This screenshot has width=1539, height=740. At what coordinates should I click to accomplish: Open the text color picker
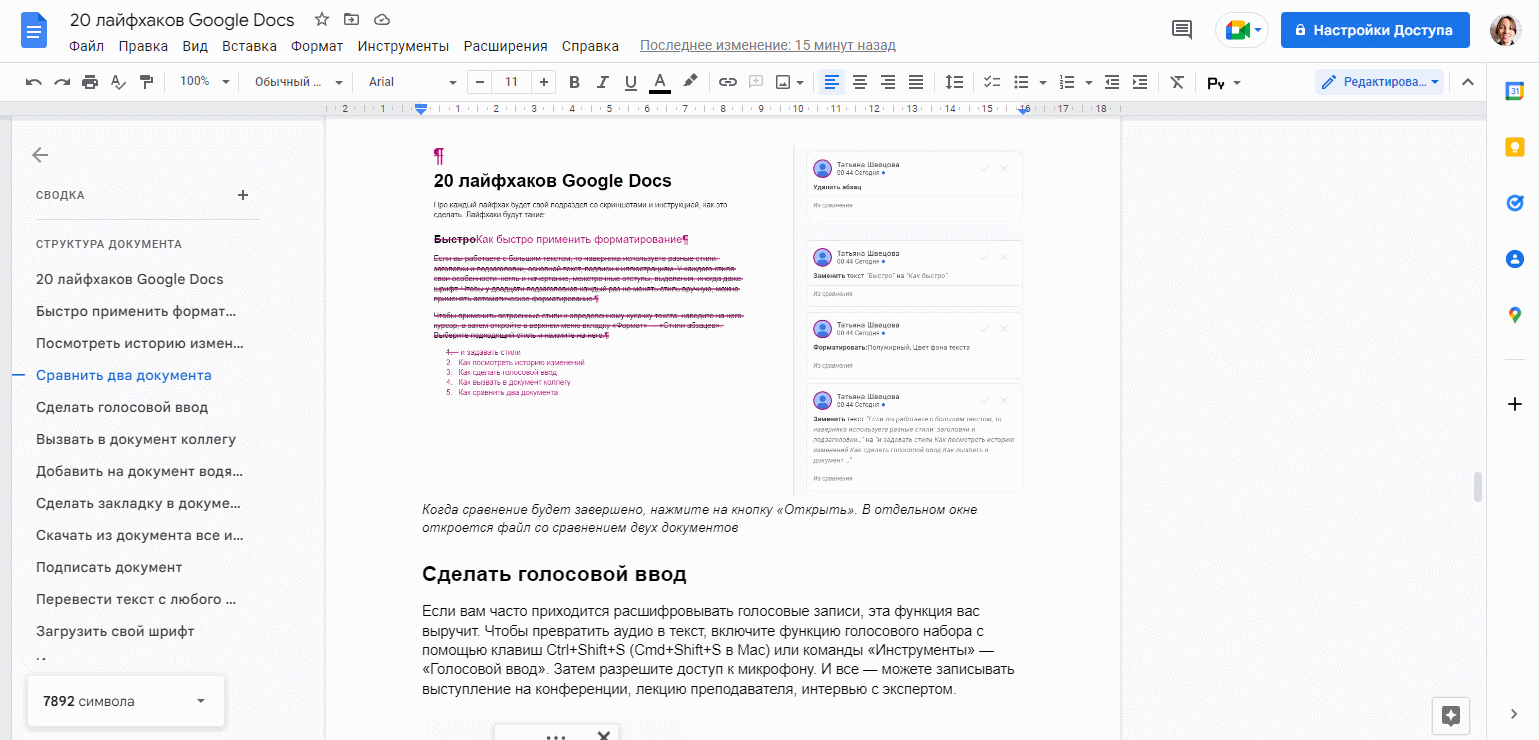(x=660, y=82)
